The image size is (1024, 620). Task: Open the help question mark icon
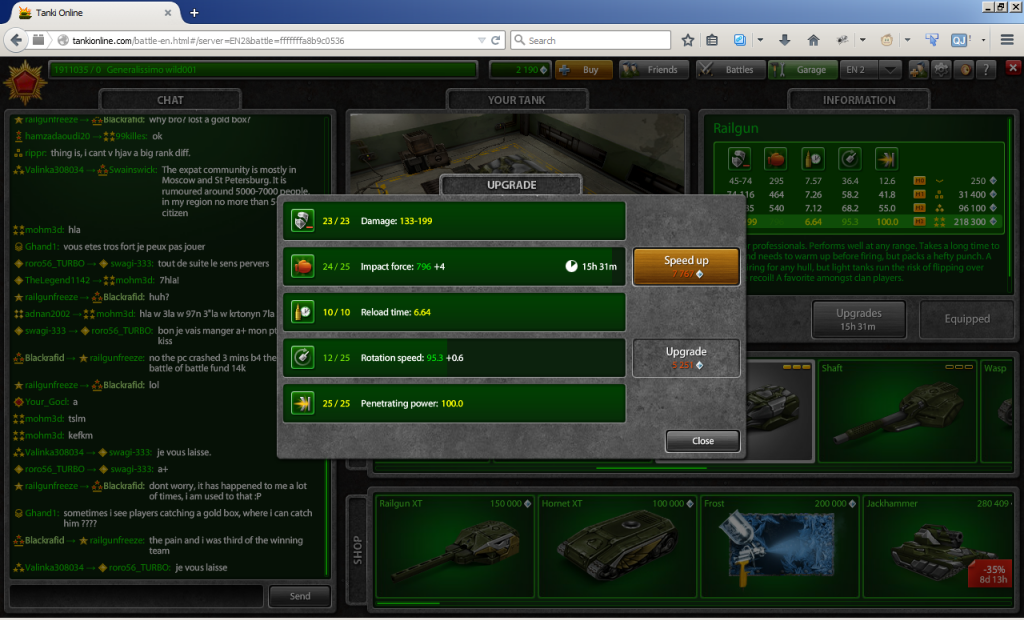click(x=986, y=70)
